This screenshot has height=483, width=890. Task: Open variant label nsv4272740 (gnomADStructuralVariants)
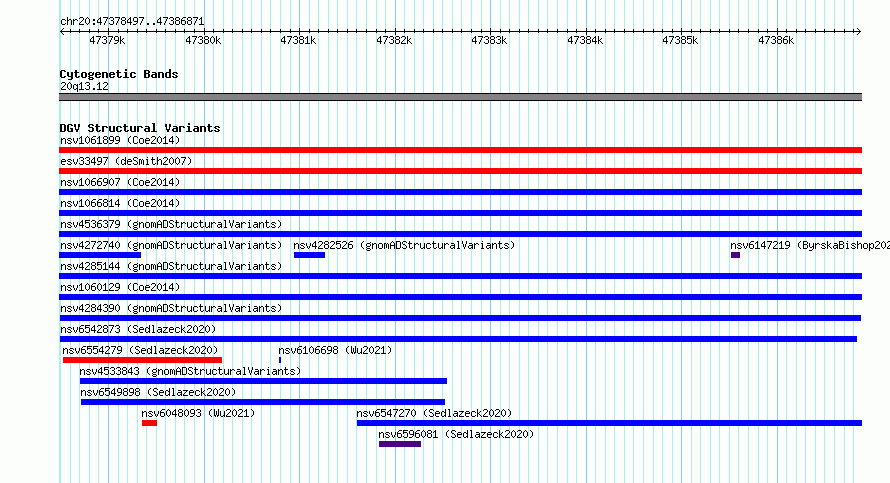pos(171,245)
